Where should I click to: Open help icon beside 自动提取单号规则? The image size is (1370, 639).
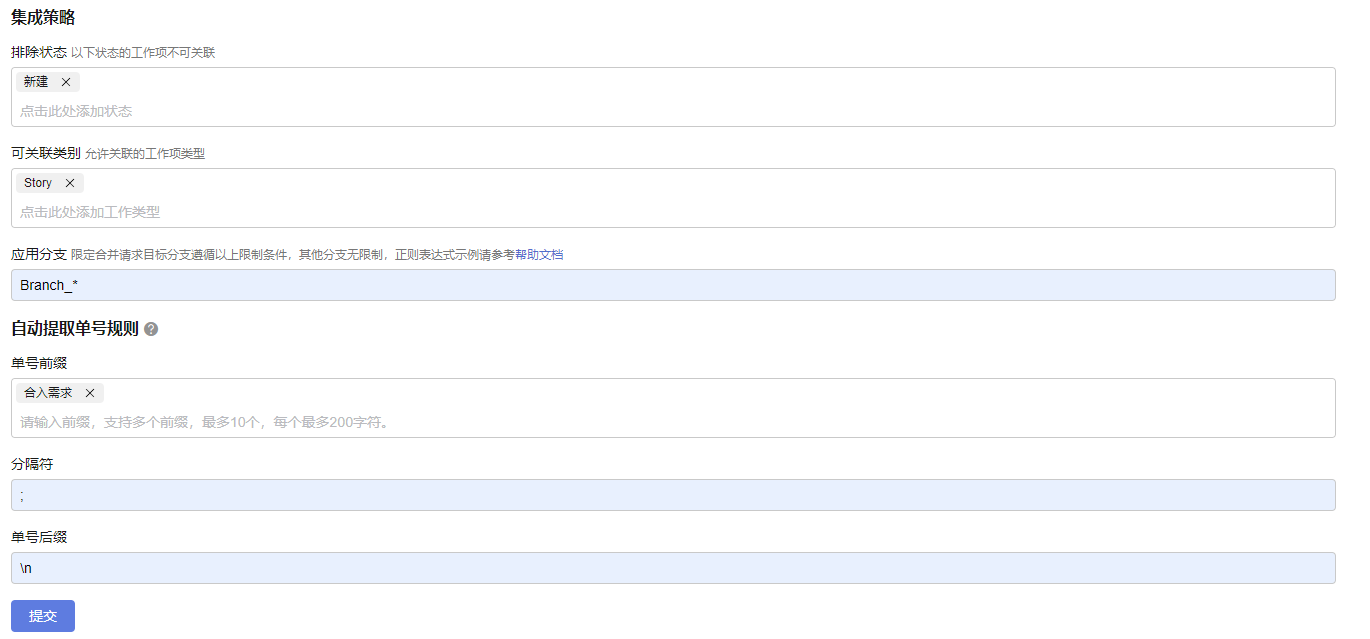click(151, 329)
